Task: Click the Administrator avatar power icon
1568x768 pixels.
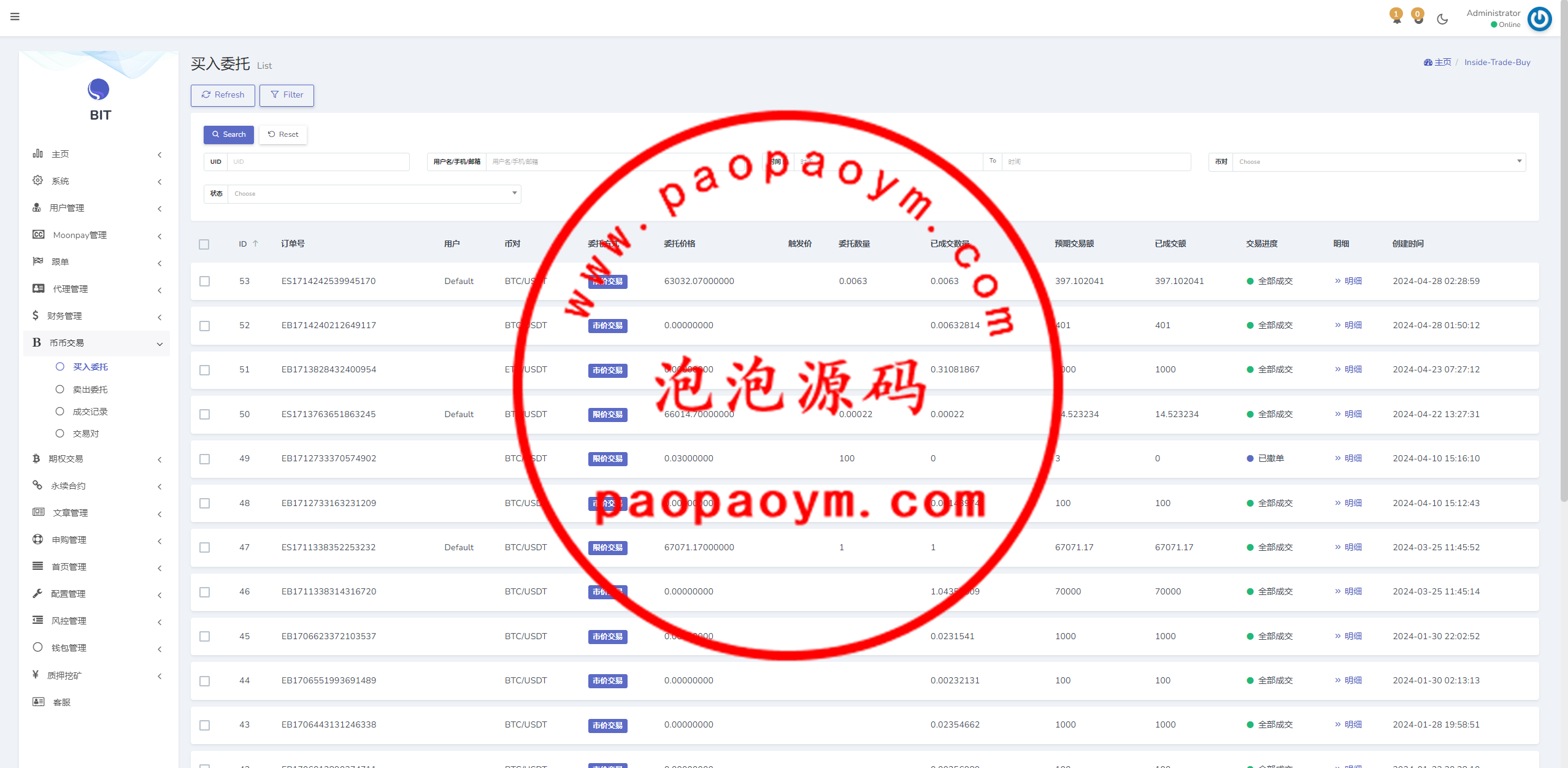Action: 1540,19
